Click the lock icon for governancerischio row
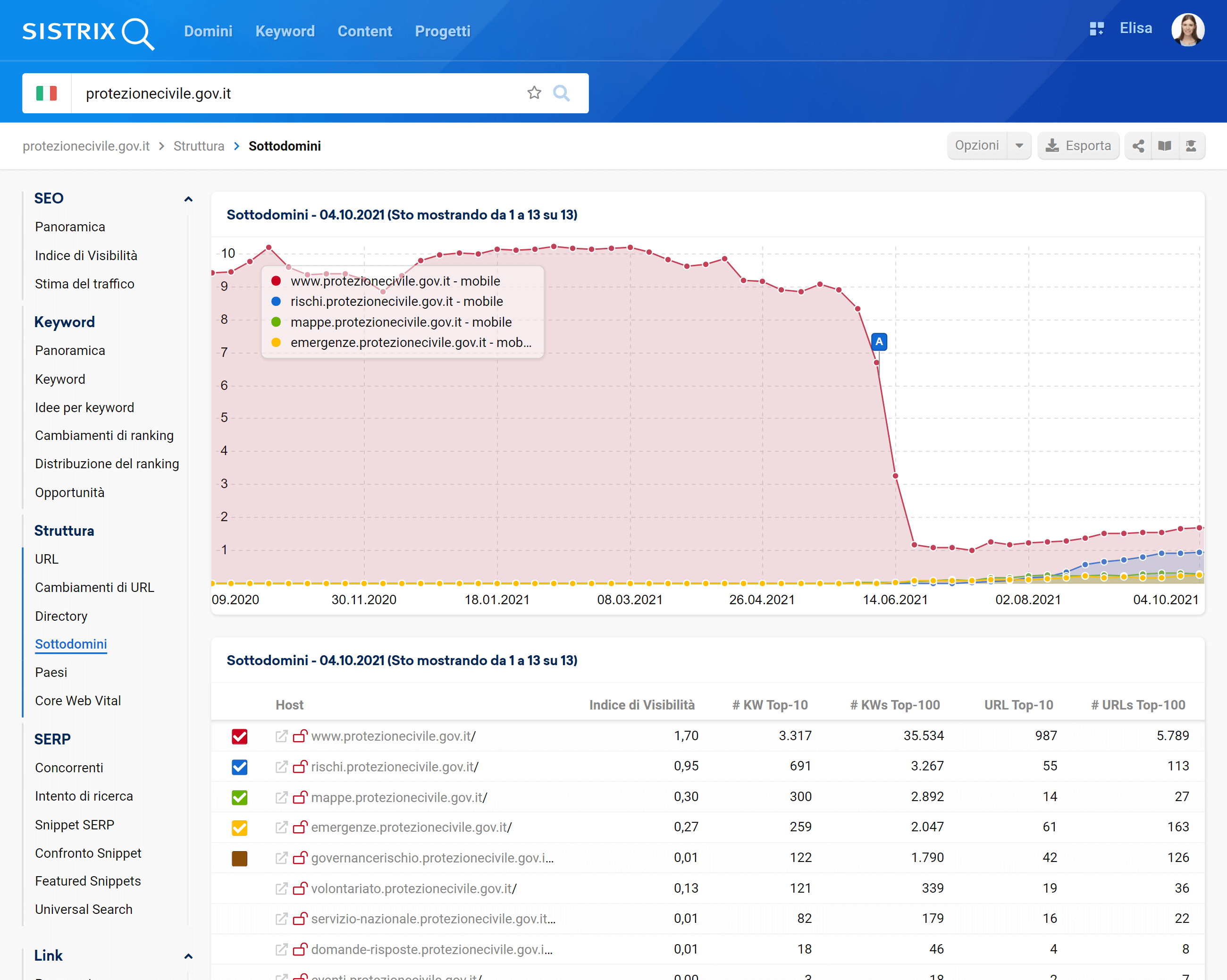The width and height of the screenshot is (1227, 980). (301, 858)
